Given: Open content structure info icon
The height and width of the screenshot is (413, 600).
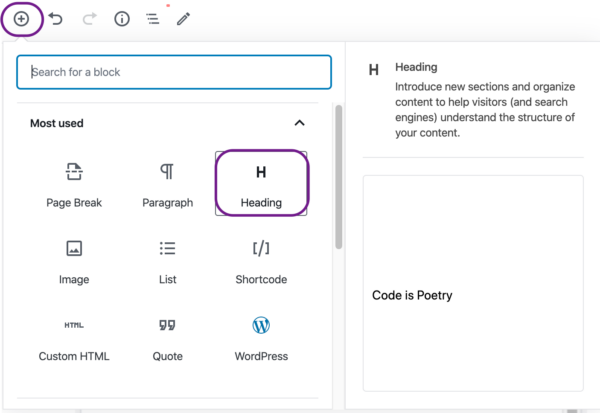Looking at the screenshot, I should click(x=122, y=19).
